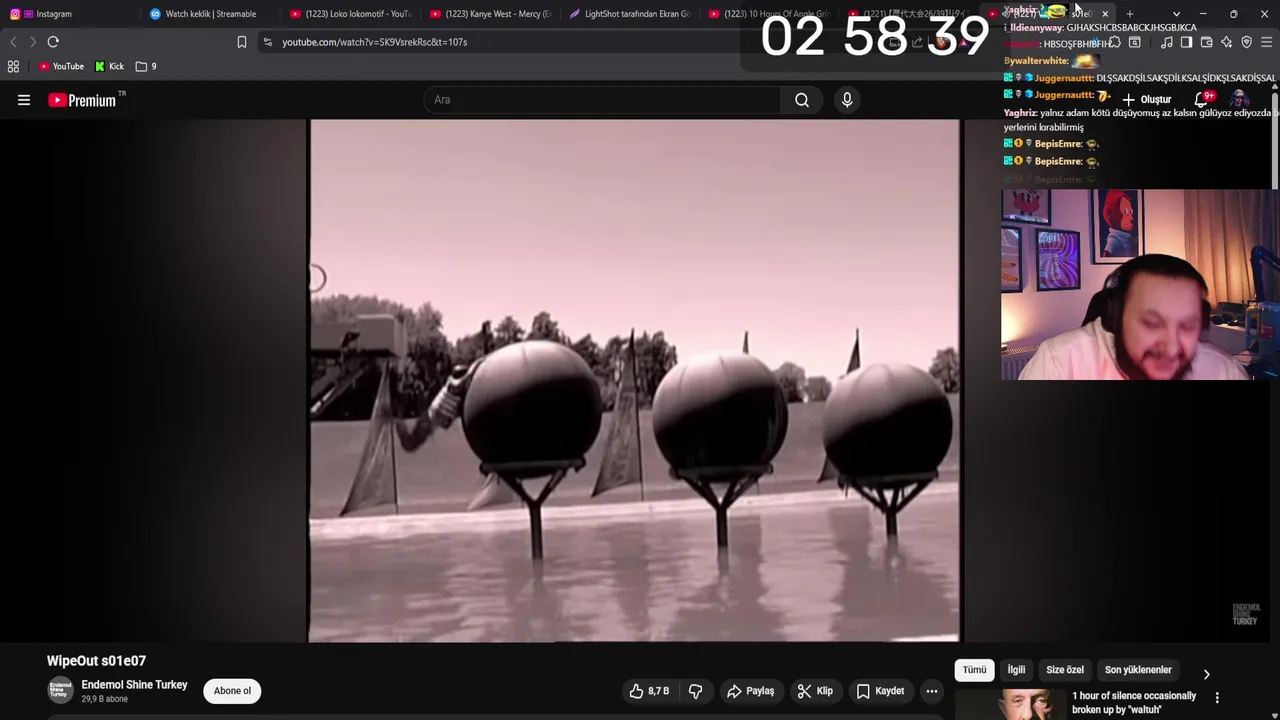Screen dimensions: 1280x720
Task: Create a clip with Klip button
Action: 815,691
